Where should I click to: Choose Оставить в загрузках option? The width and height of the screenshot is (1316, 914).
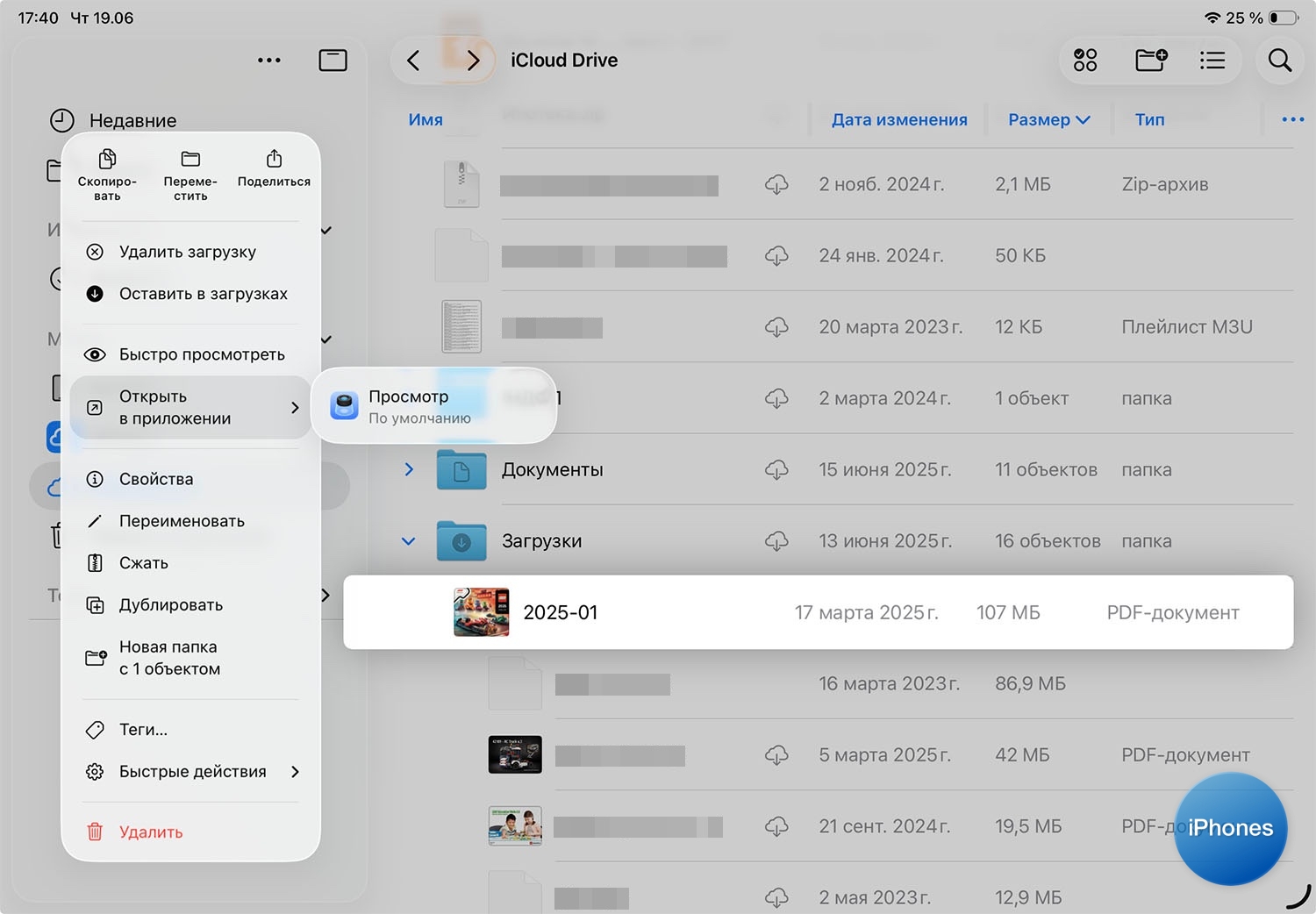click(203, 294)
